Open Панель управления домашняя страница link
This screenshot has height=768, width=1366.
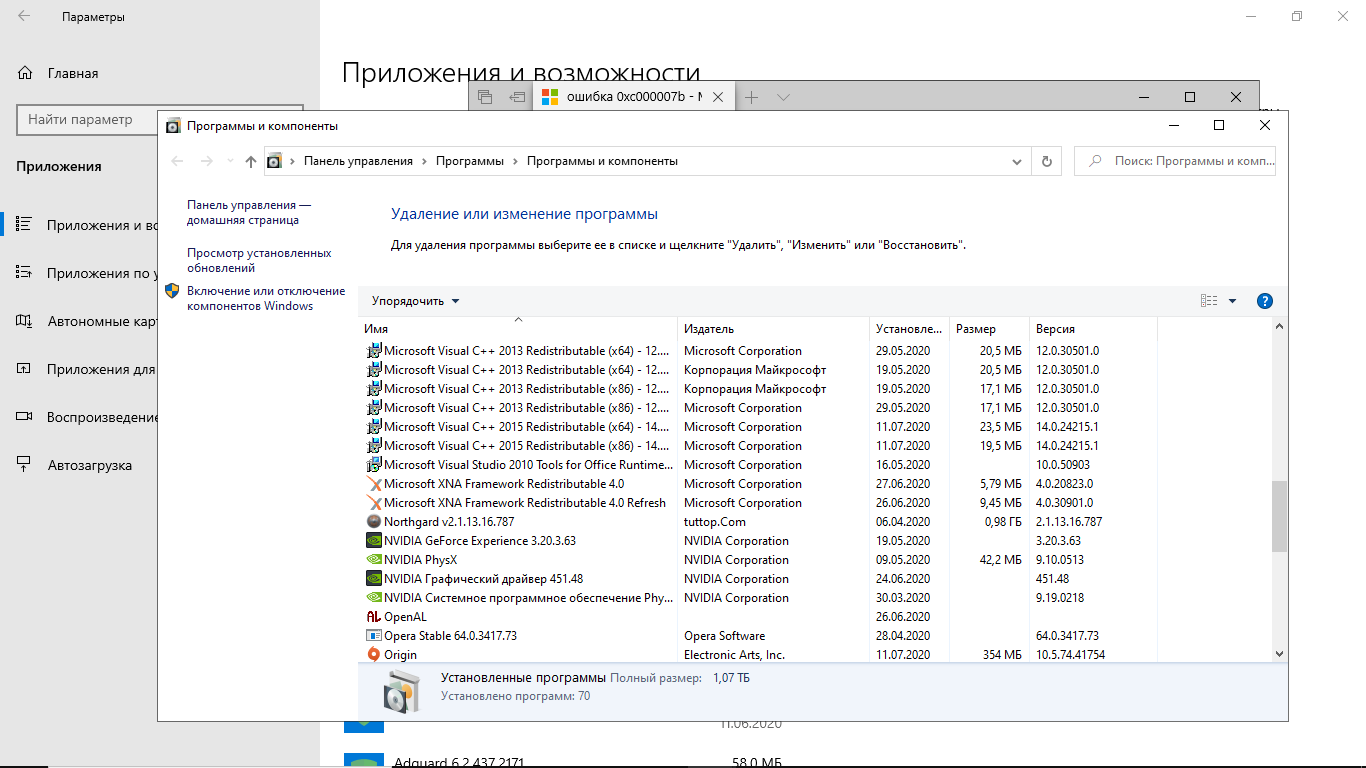249,212
